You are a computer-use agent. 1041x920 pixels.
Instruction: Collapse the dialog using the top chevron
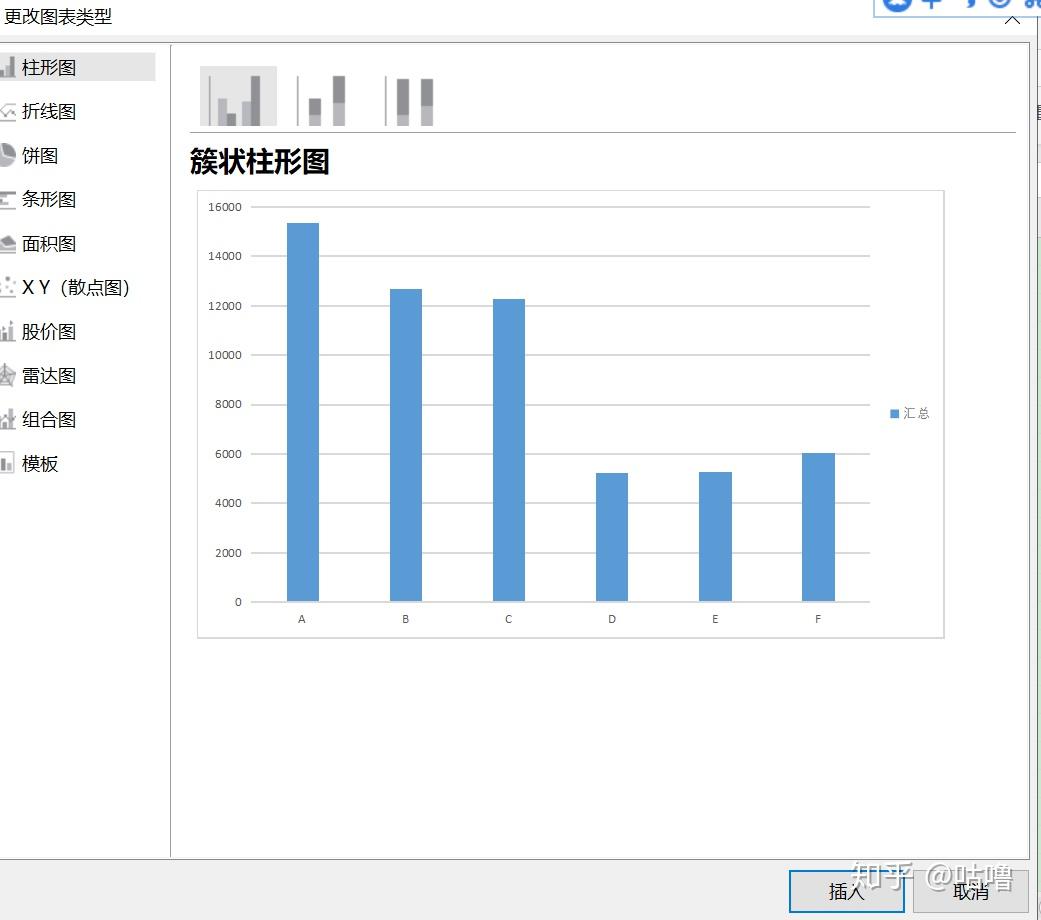pos(1013,20)
